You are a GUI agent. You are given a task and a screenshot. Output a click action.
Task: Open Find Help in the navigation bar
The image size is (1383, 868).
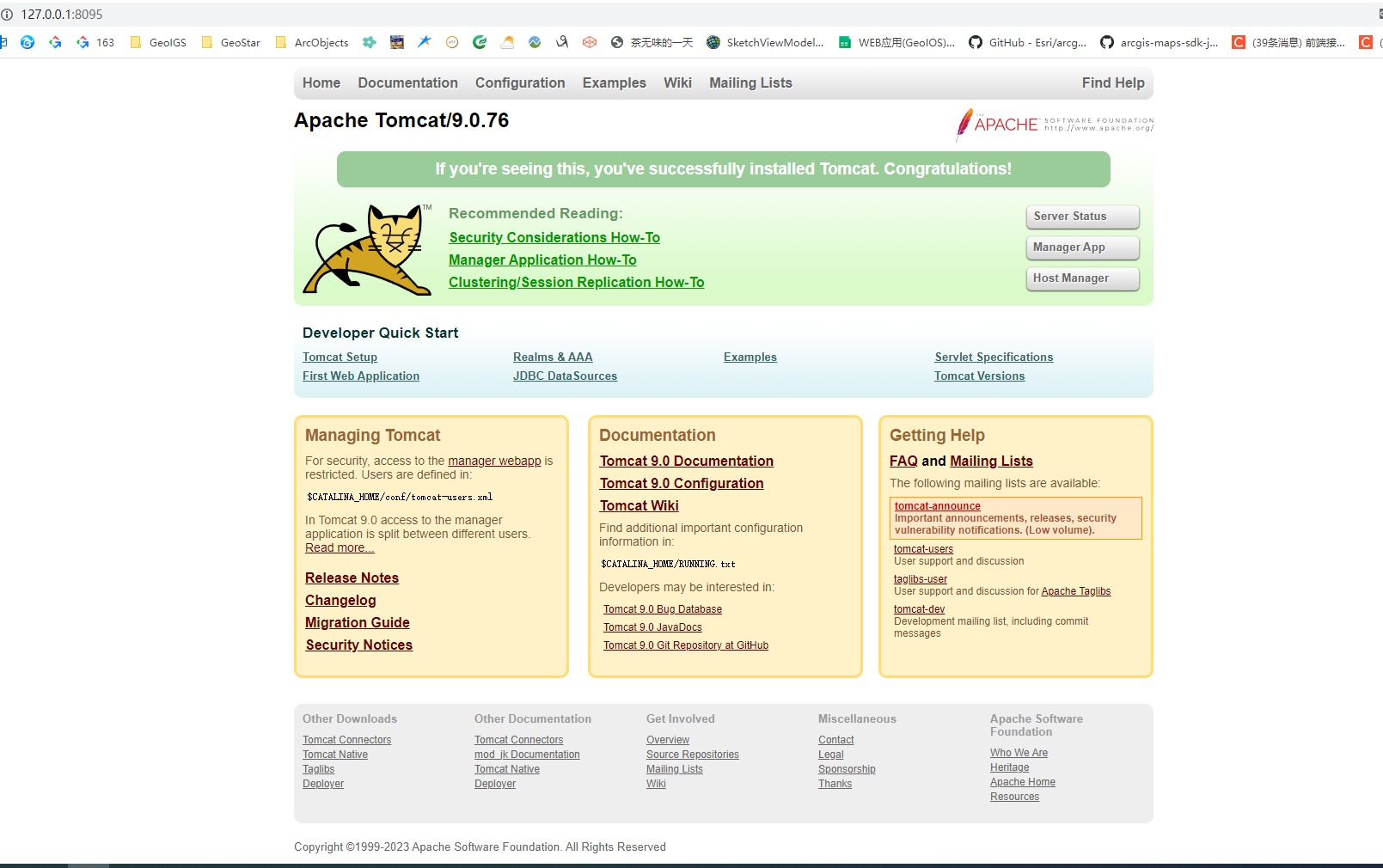point(1113,83)
